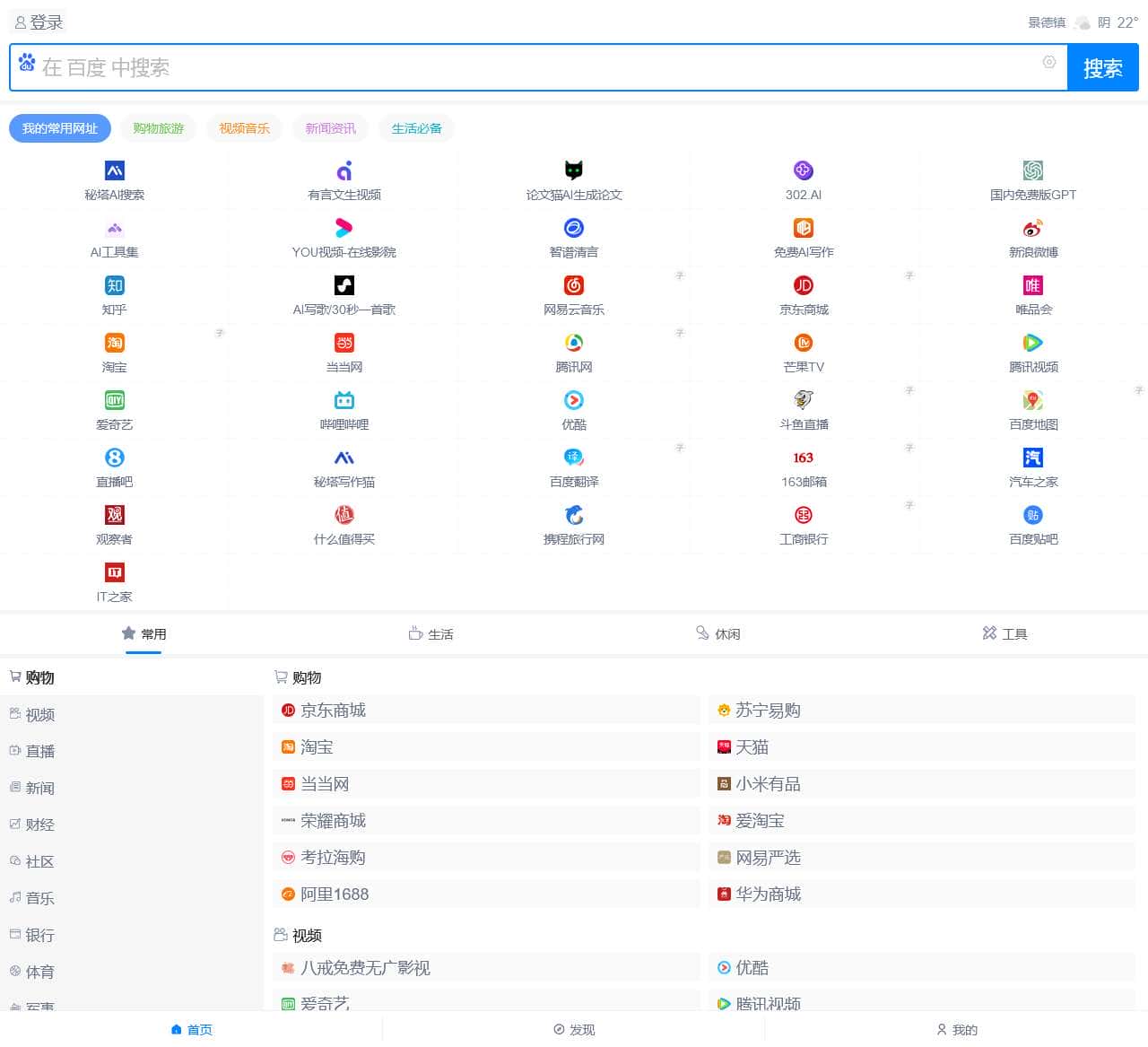Click the 搜索 button
The width and height of the screenshot is (1148, 1047).
(1103, 67)
